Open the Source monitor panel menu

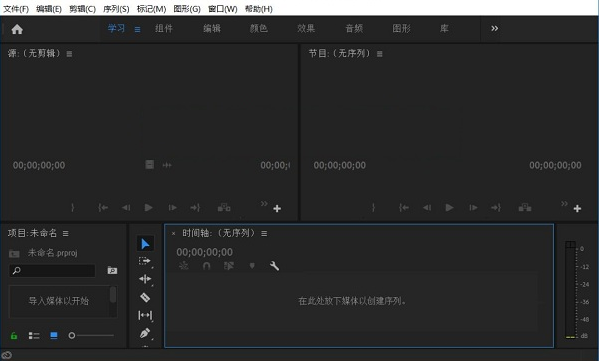[x=69, y=54]
